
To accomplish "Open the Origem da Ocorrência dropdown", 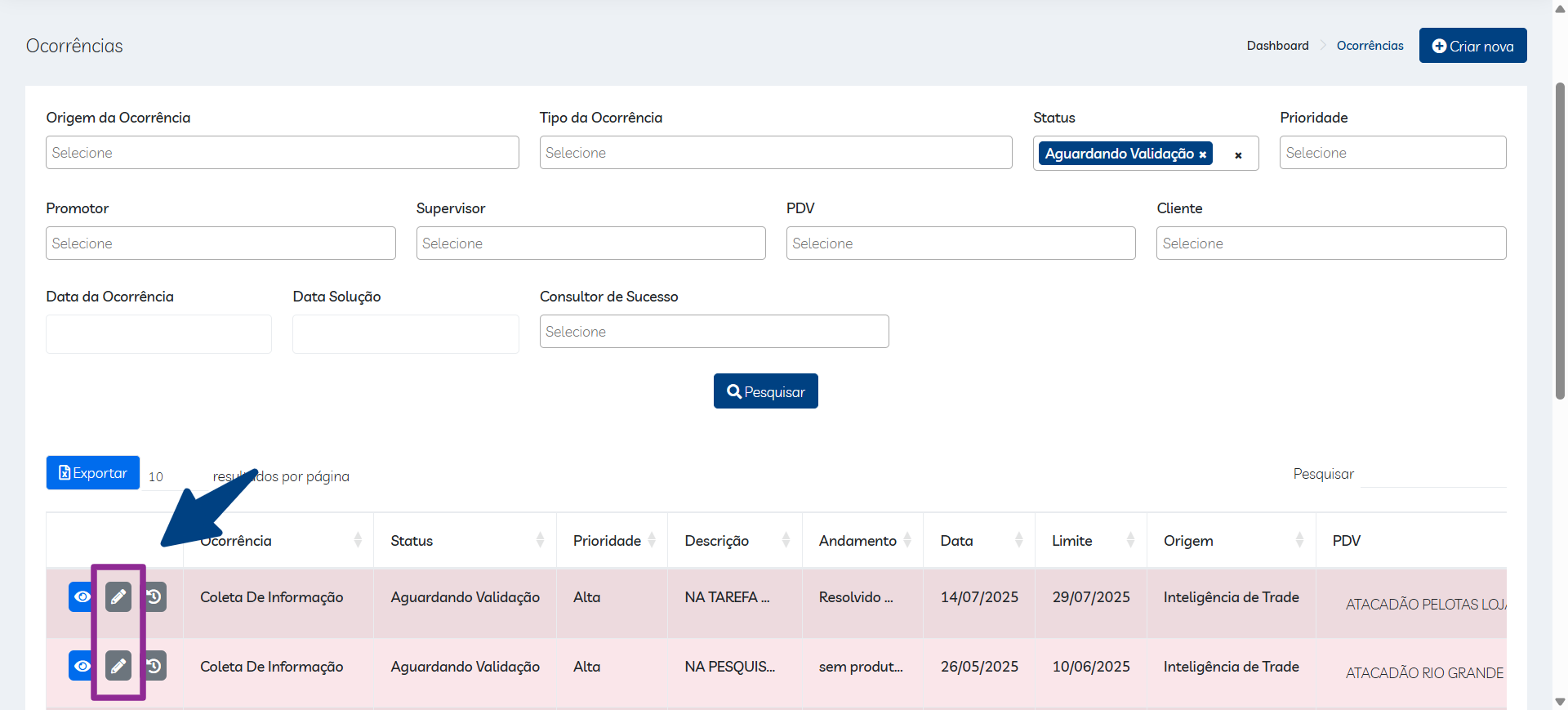I will (x=282, y=153).
